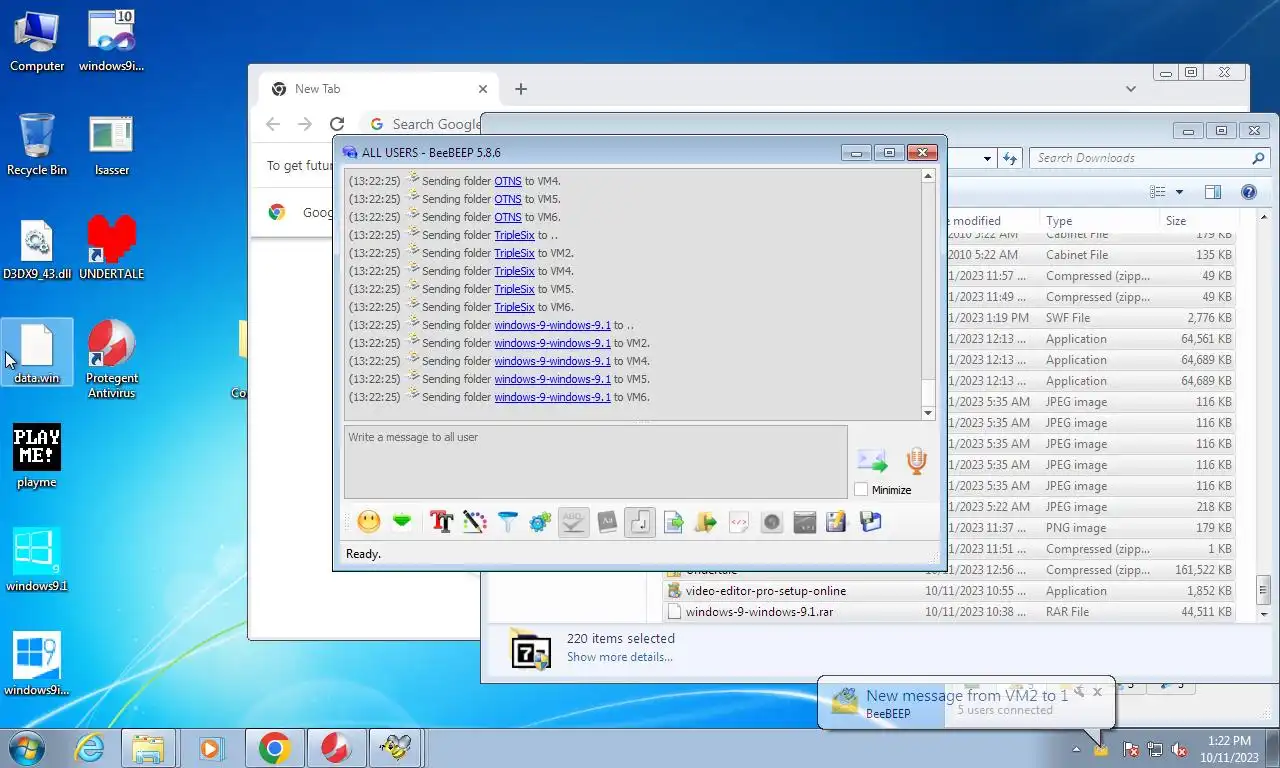1280x768 pixels.
Task: Select the PNG image row in Explorer
Action: pos(1090,527)
